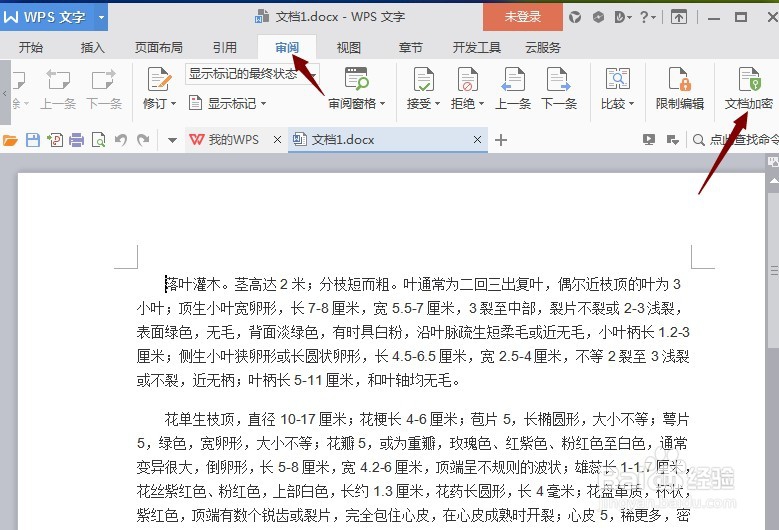Click the print icon
The width and height of the screenshot is (779, 530).
point(77,140)
